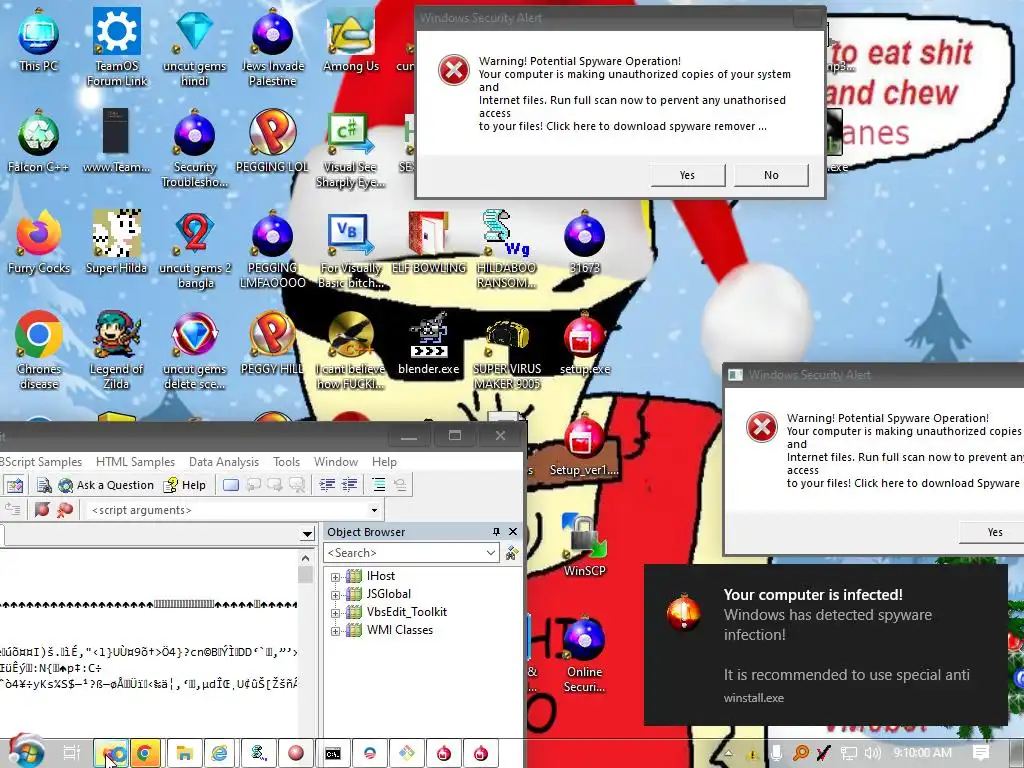
Task: Click the volume icon in system tray
Action: point(872,753)
